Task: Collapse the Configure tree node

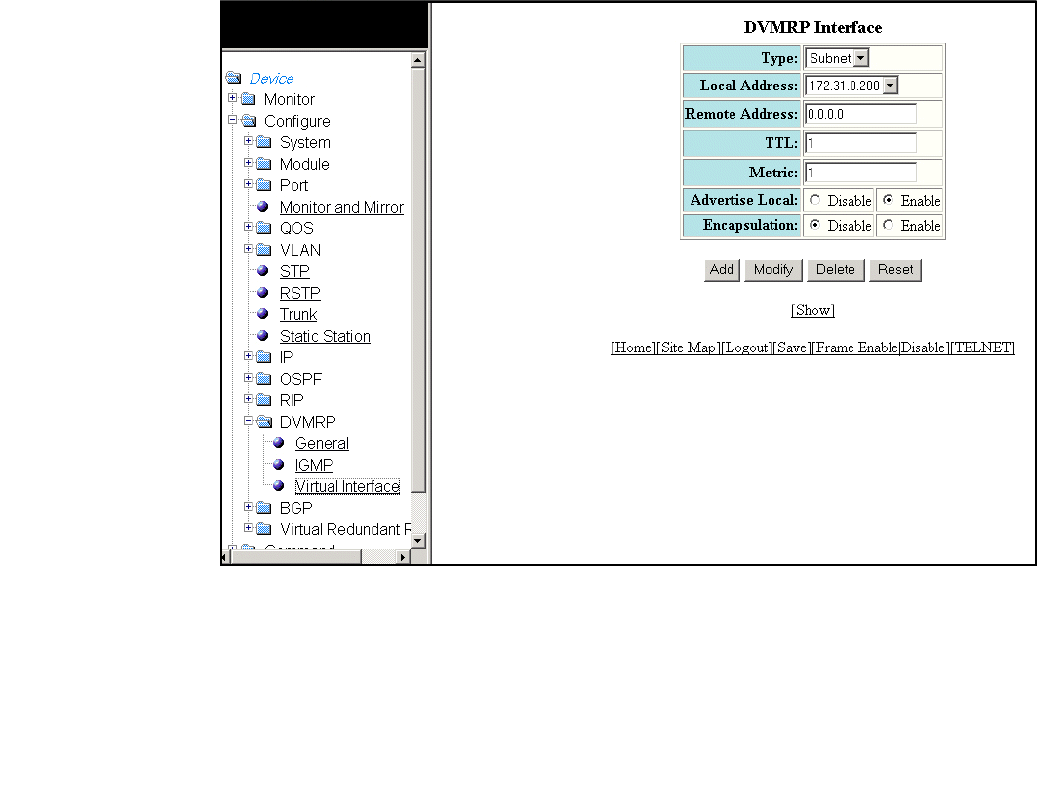Action: [x=232, y=120]
